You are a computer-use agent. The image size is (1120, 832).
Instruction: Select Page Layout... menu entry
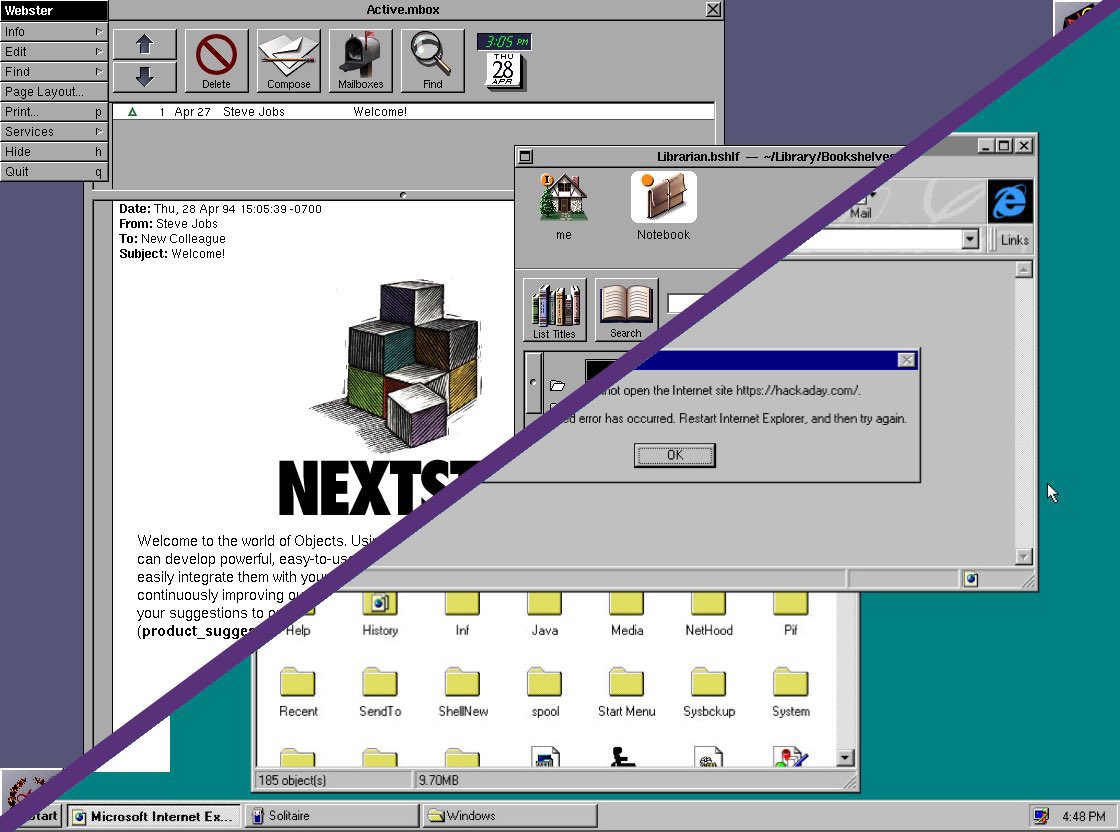53,91
